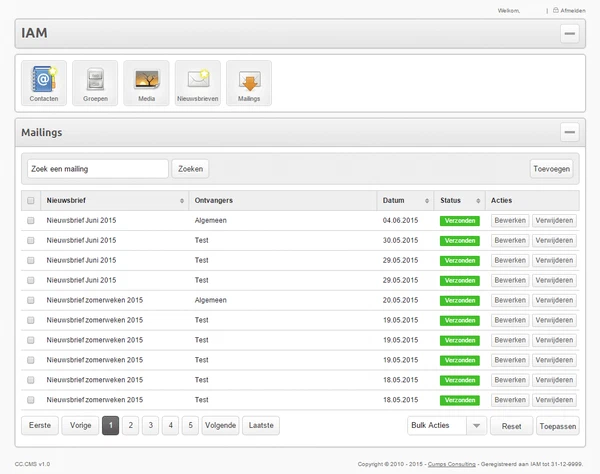Check the row dated 04.06.2015

point(31,220)
